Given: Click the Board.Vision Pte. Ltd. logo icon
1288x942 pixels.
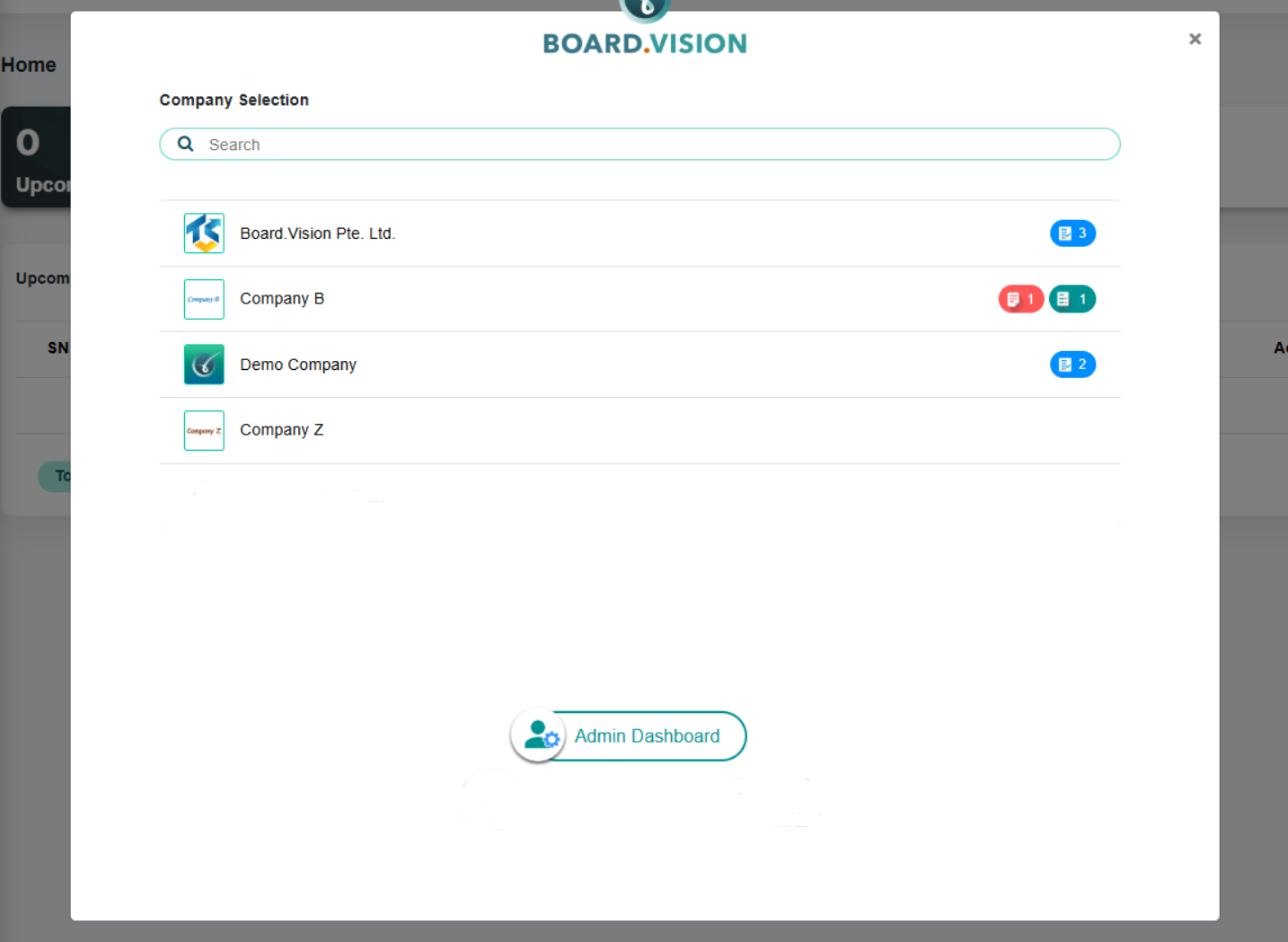Looking at the screenshot, I should [x=204, y=233].
